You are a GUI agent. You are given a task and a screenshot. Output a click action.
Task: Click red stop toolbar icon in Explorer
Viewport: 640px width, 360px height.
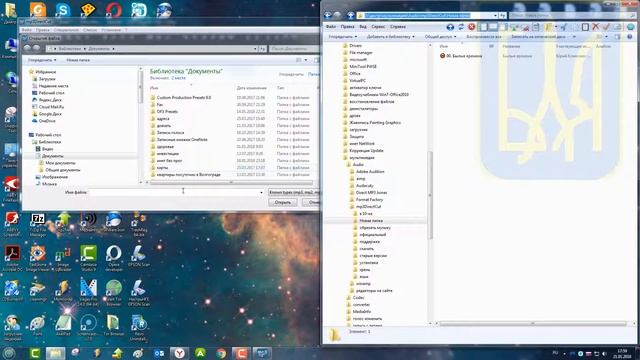tap(471, 27)
